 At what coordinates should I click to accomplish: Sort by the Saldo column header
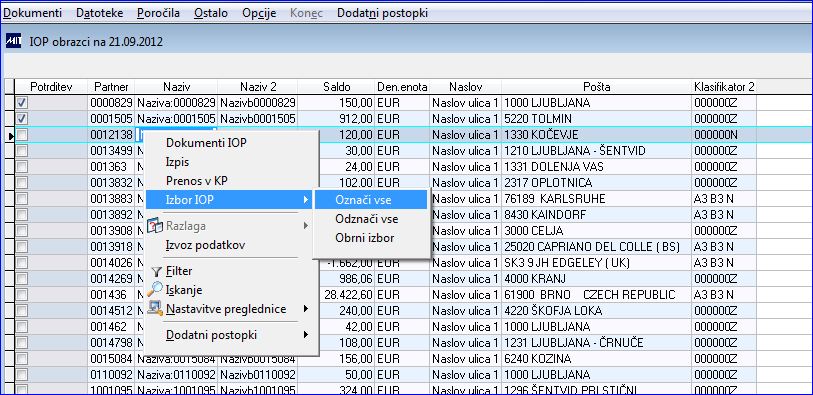[x=337, y=87]
